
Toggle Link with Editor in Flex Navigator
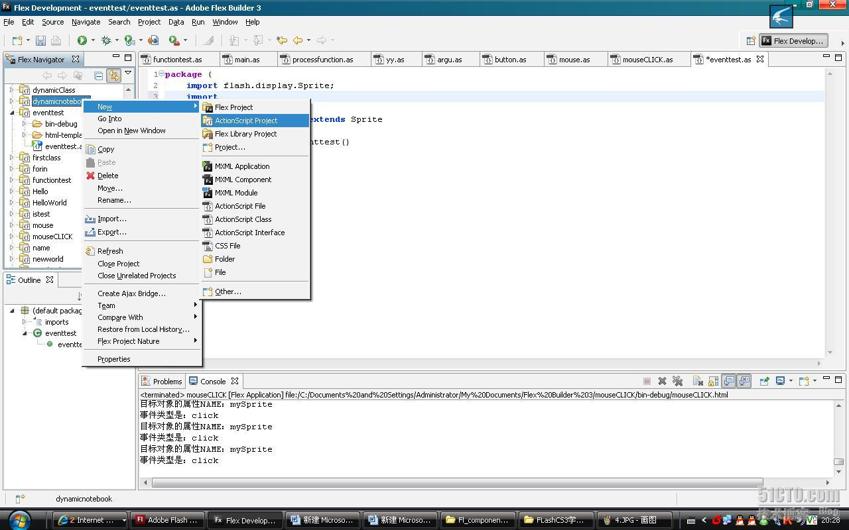click(x=114, y=75)
